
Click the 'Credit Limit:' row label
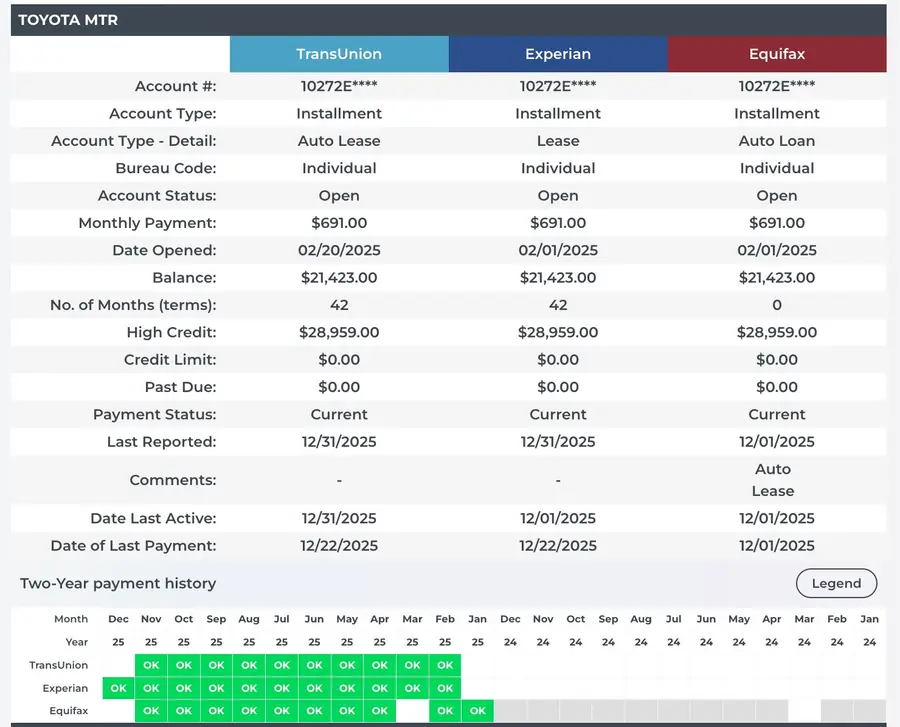click(170, 360)
